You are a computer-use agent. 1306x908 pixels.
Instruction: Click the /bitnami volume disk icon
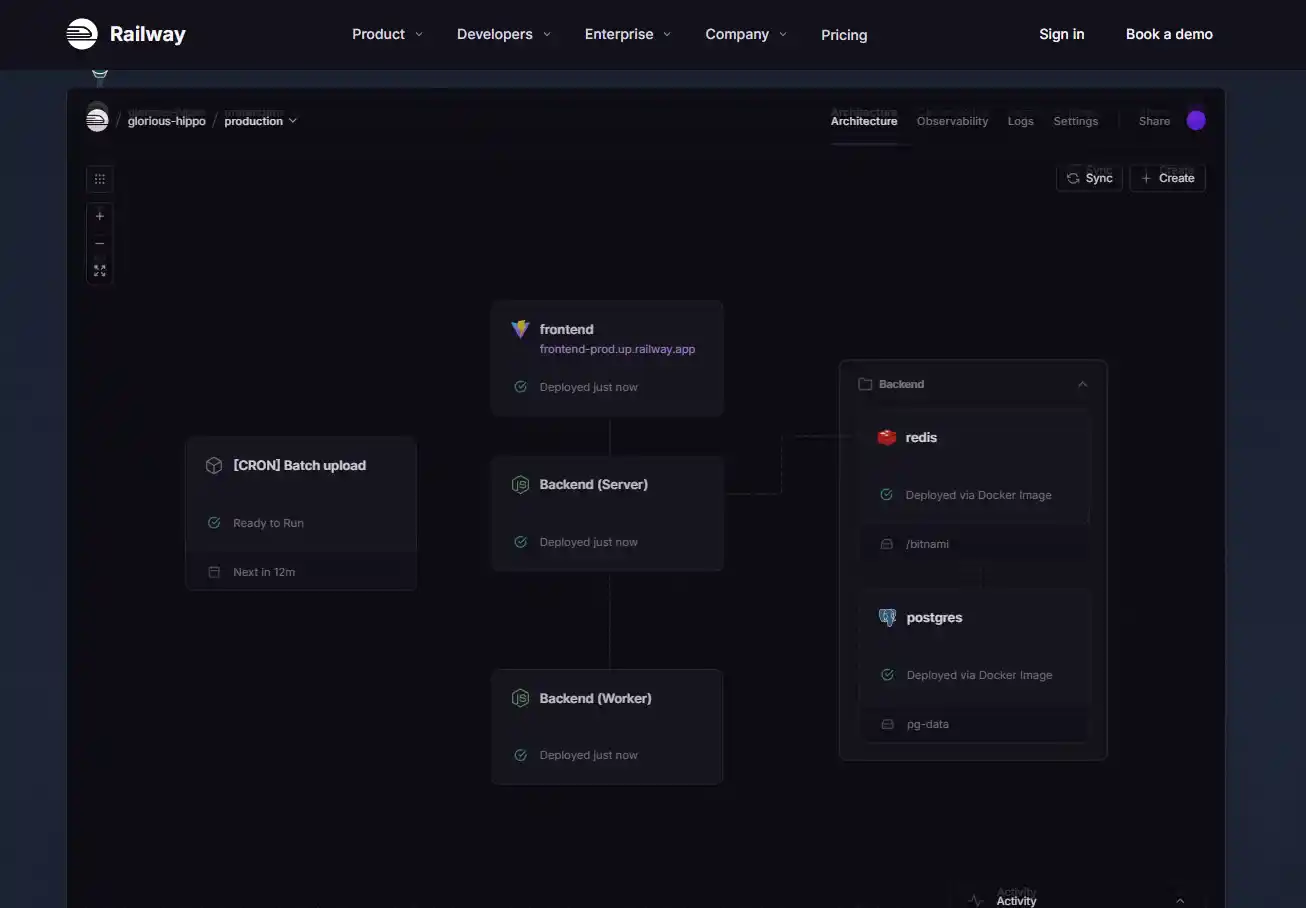click(886, 544)
